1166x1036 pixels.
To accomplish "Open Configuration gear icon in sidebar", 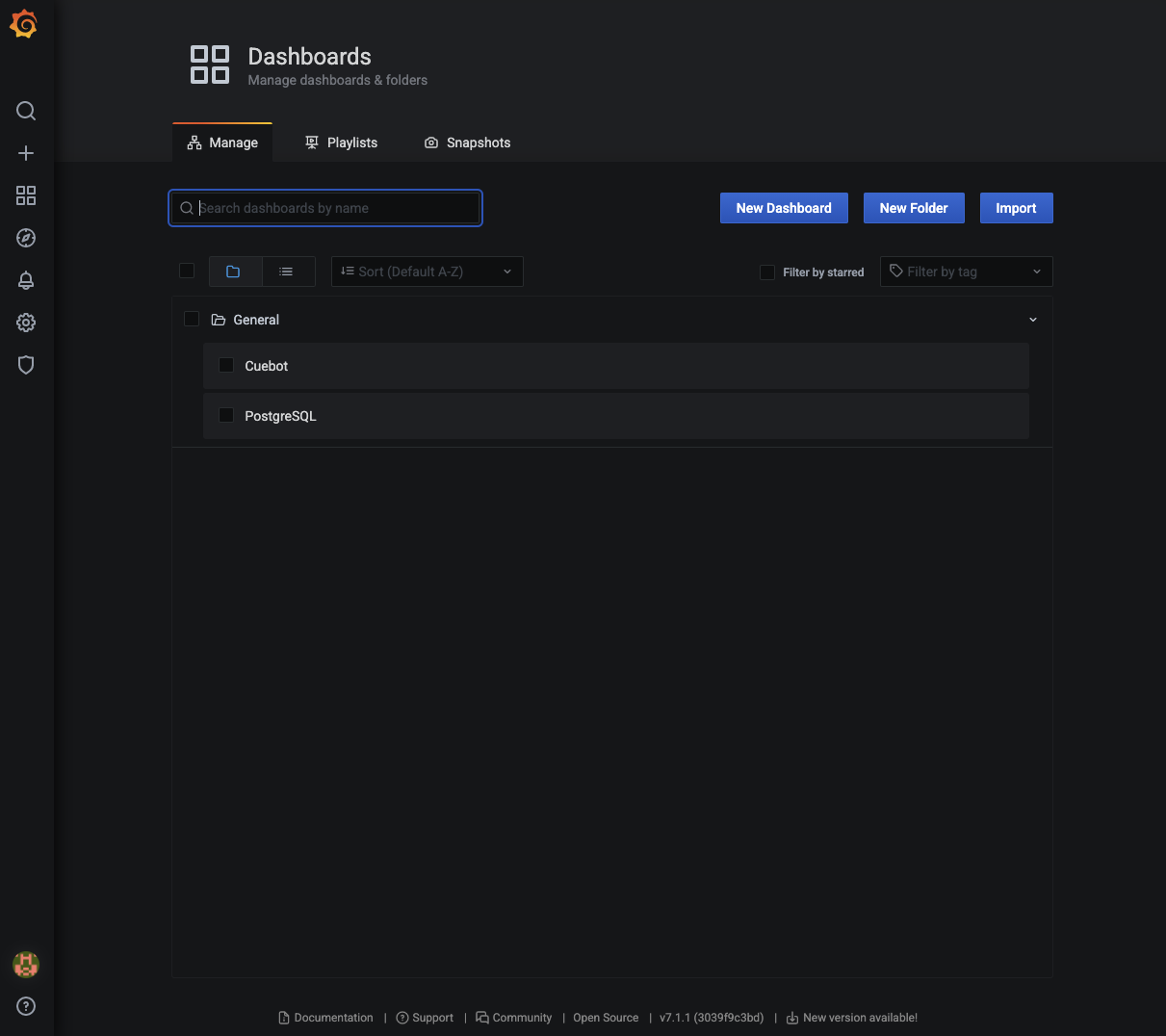I will [26, 323].
